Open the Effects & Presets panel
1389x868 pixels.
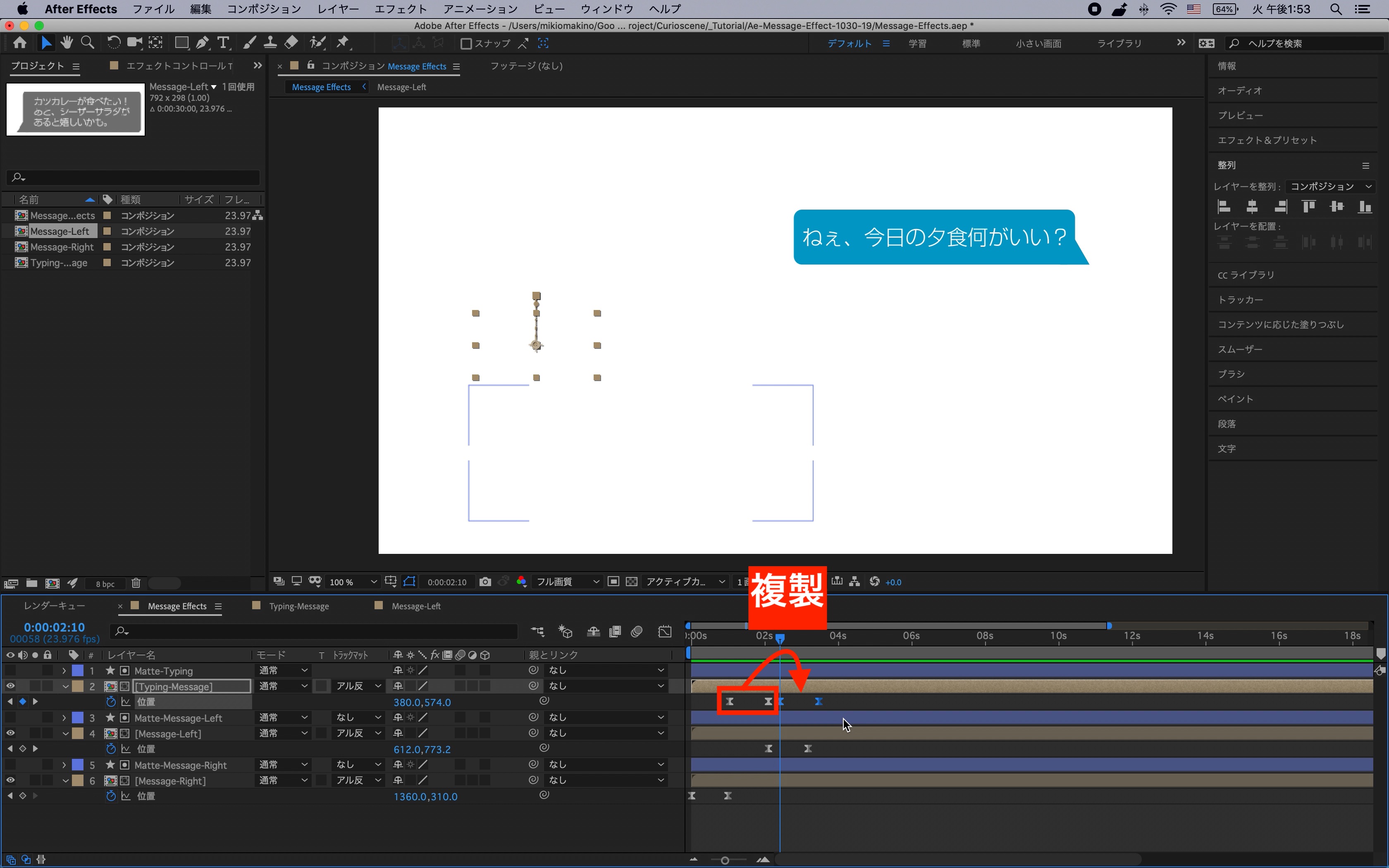coord(1267,140)
